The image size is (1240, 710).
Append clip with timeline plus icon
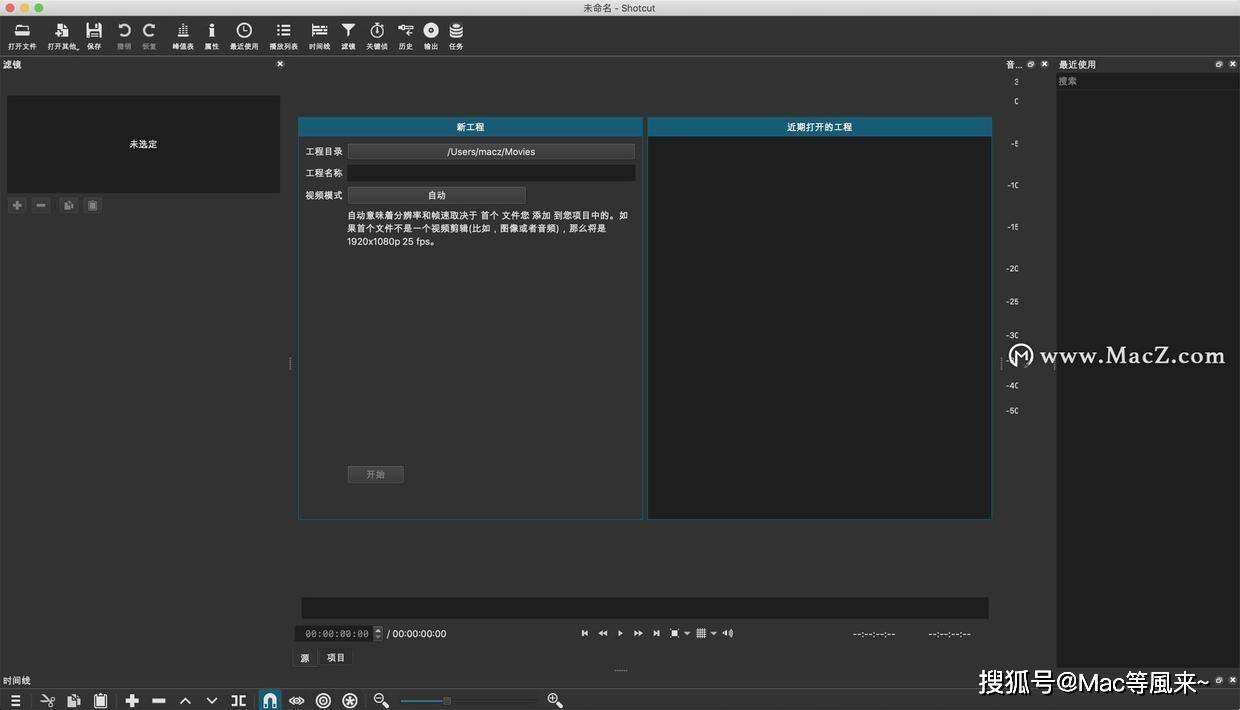tap(132, 701)
